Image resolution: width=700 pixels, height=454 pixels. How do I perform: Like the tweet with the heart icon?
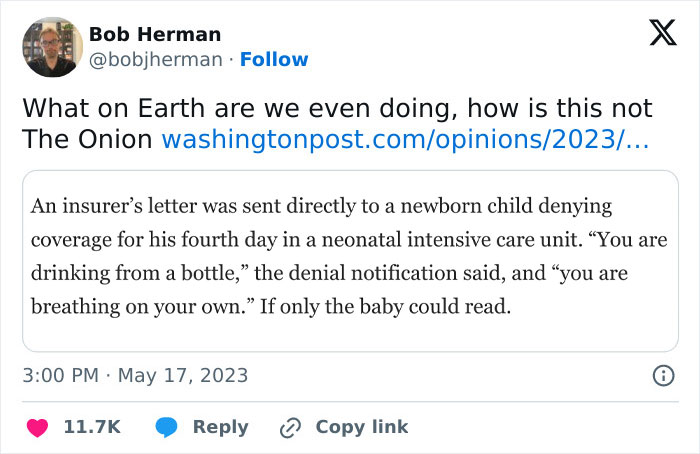tap(38, 427)
